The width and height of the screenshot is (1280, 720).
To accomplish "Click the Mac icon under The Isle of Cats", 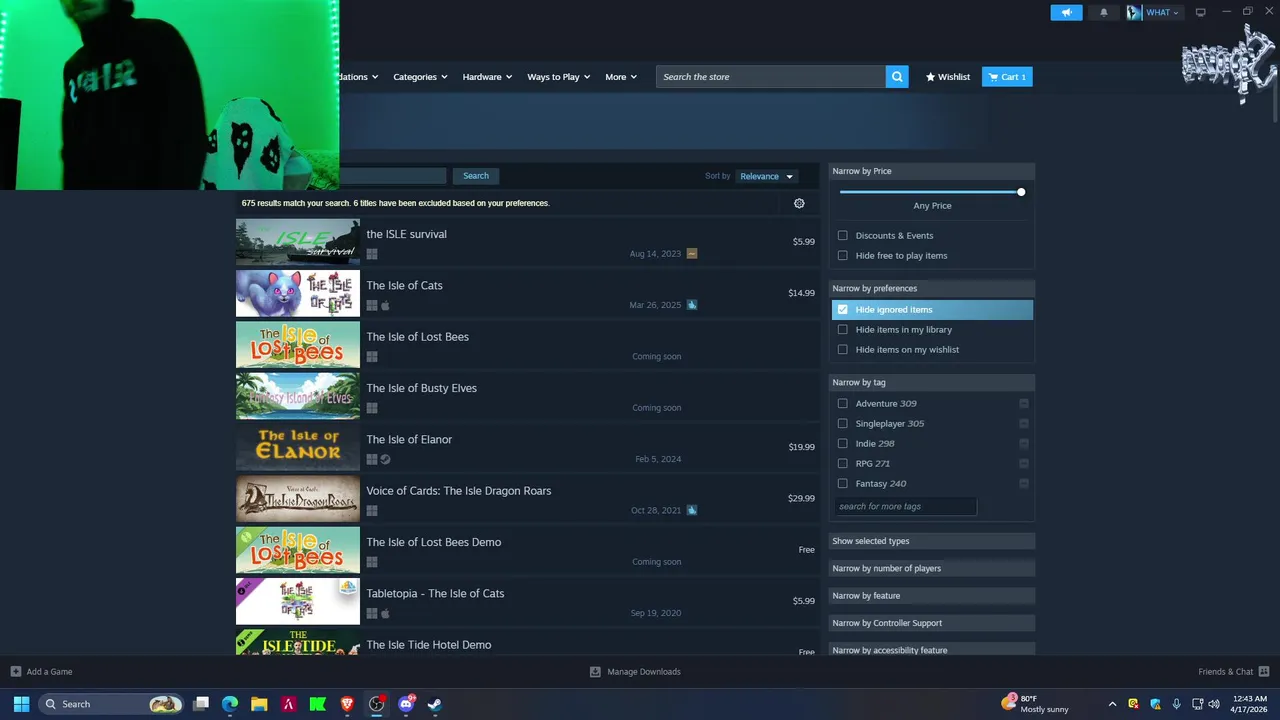I will [385, 306].
